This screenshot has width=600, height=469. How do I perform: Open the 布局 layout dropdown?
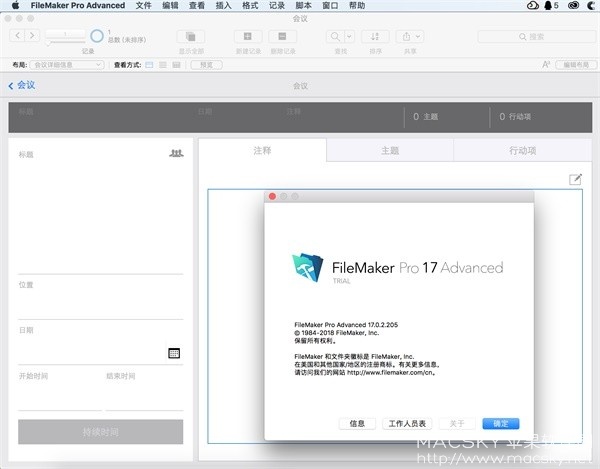[67, 65]
